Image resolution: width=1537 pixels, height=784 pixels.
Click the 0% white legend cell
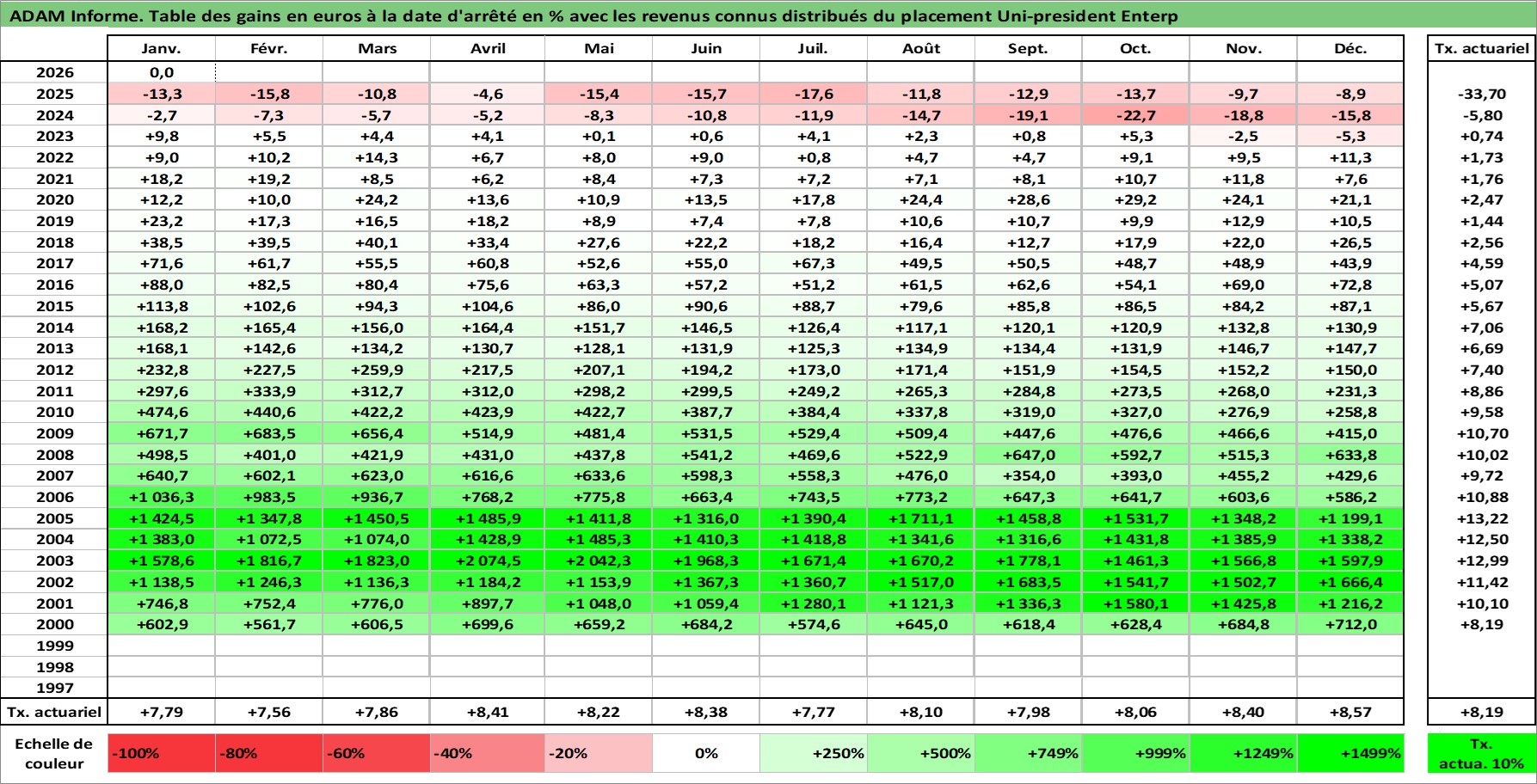[706, 753]
